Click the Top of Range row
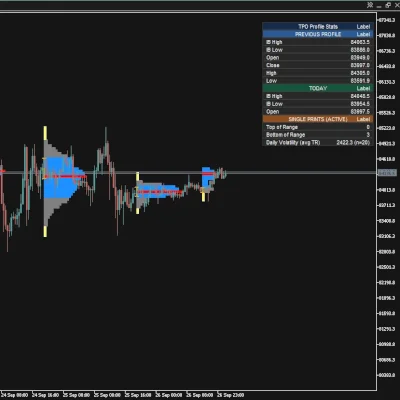Image resolution: width=400 pixels, height=400 pixels. pyautogui.click(x=318, y=127)
